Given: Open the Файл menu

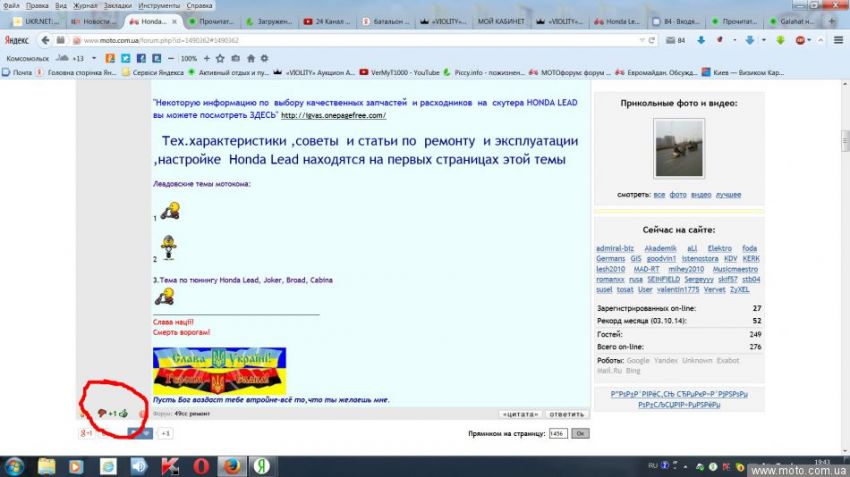Looking at the screenshot, I should (x=11, y=5).
